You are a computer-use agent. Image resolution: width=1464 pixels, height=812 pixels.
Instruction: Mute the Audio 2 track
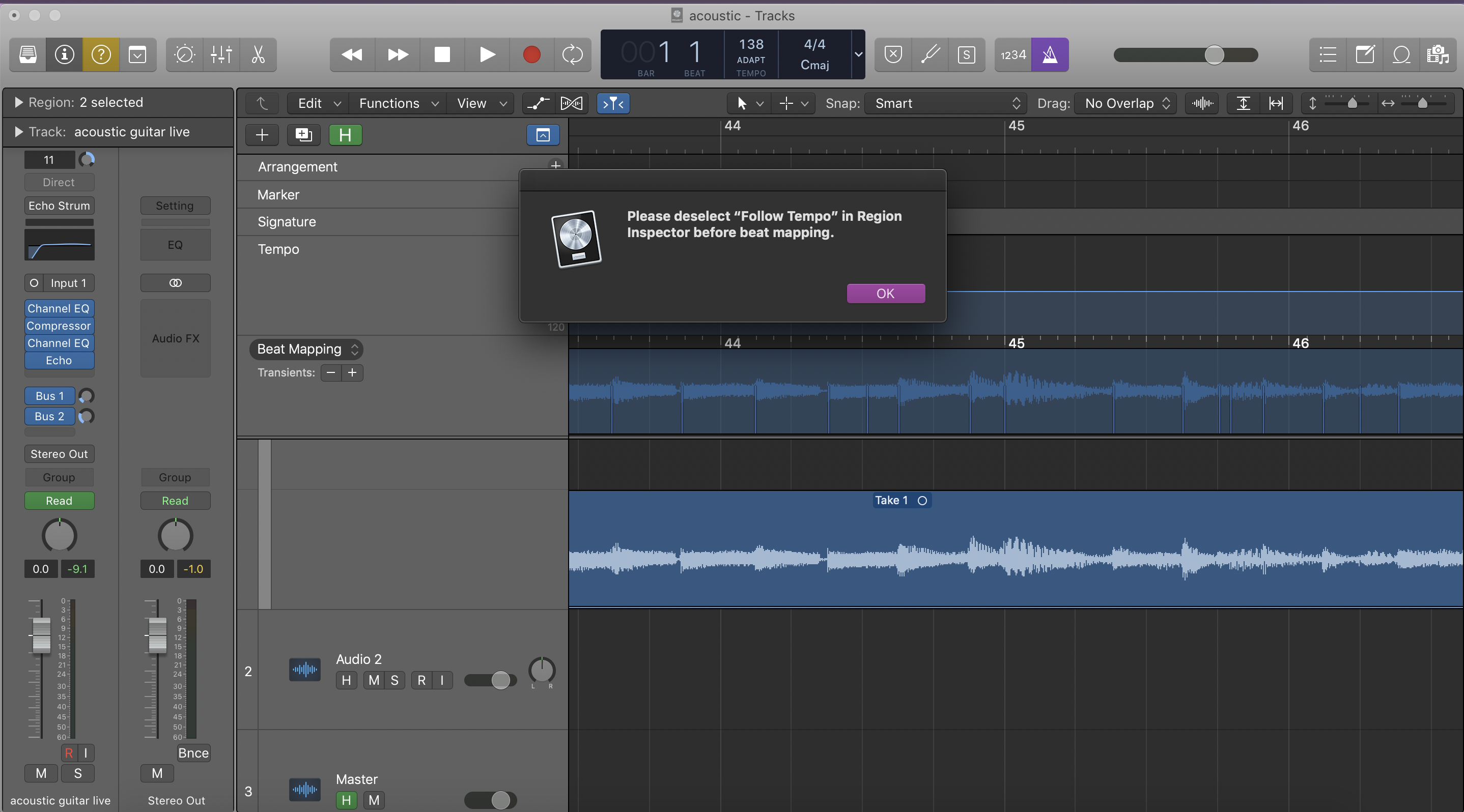(x=374, y=680)
